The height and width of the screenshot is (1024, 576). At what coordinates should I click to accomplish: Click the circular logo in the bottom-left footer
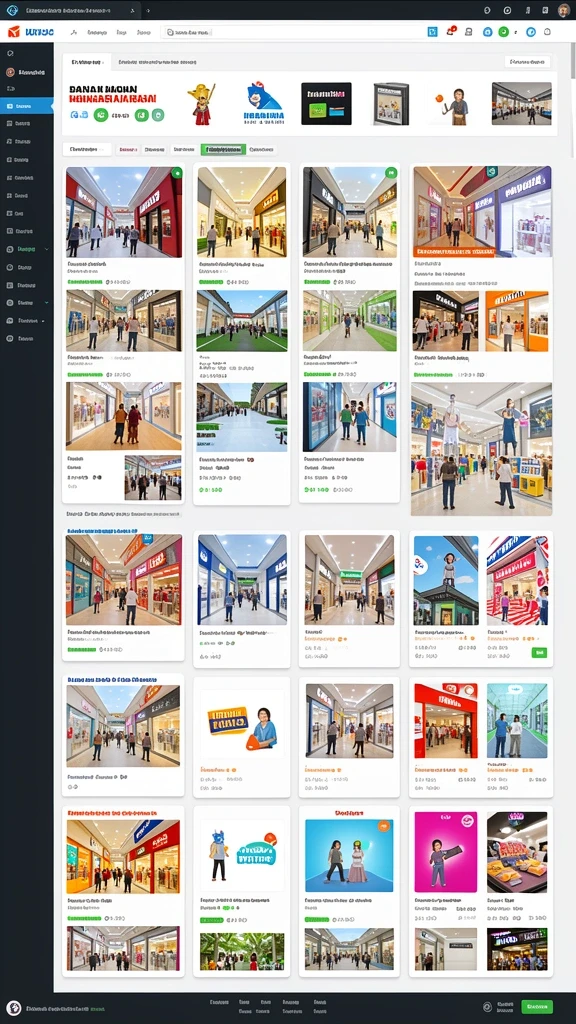click(14, 1008)
